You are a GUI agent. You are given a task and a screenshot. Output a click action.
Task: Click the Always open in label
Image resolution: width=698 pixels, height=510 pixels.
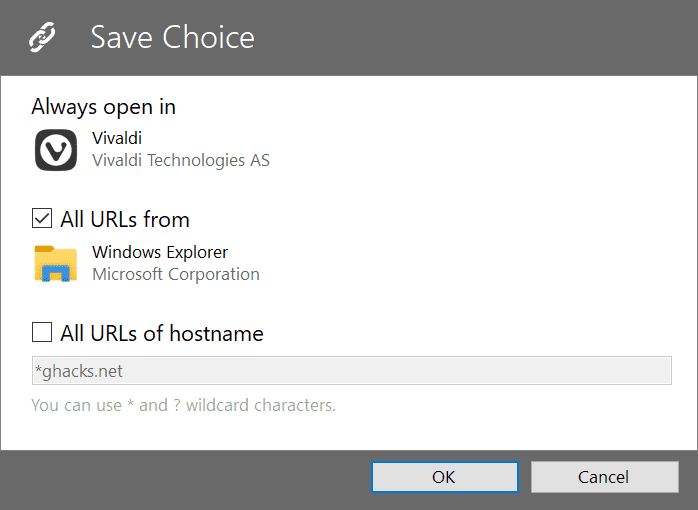(x=104, y=107)
